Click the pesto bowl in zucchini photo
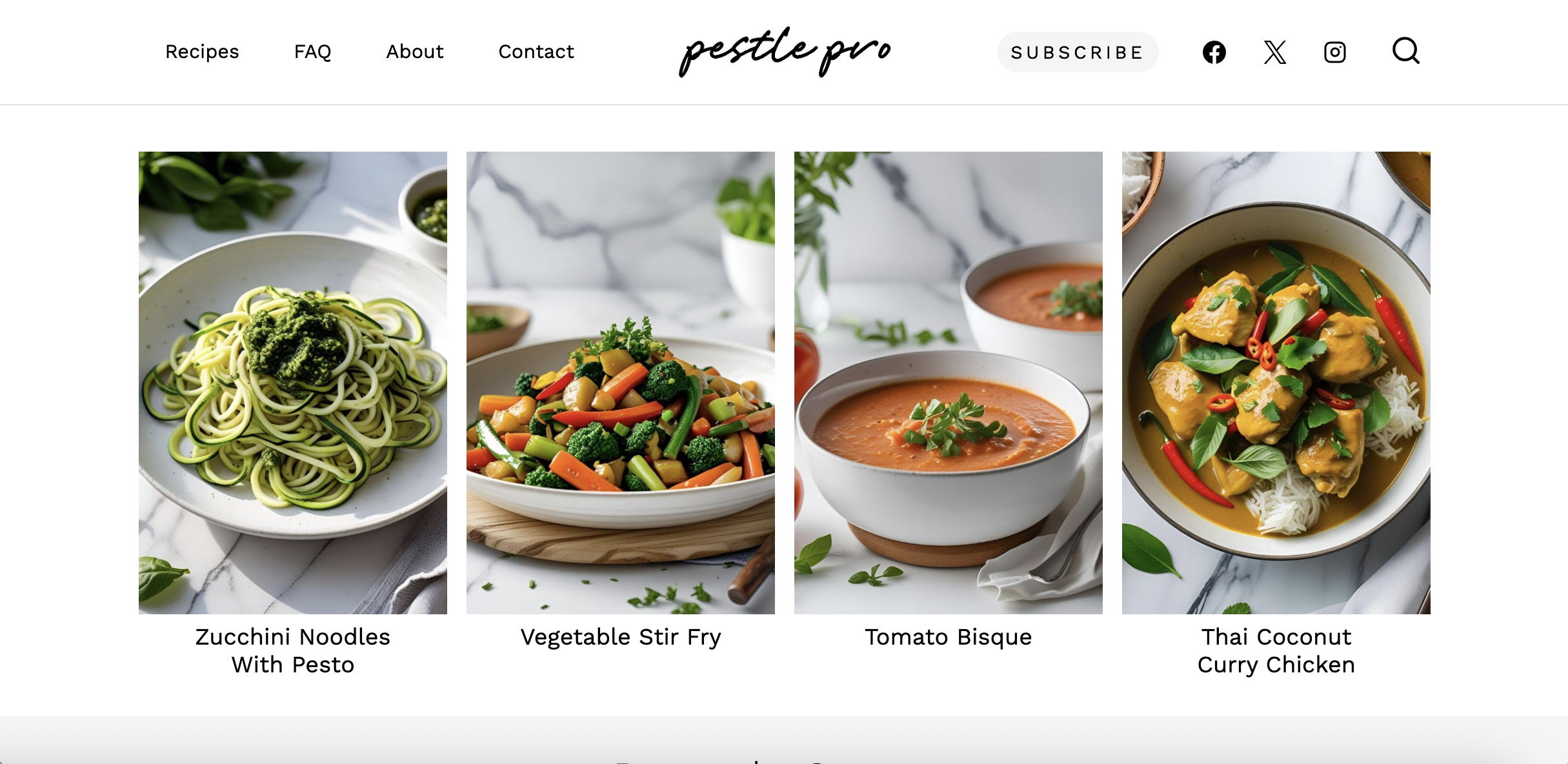The height and width of the screenshot is (764, 1568). (426, 213)
